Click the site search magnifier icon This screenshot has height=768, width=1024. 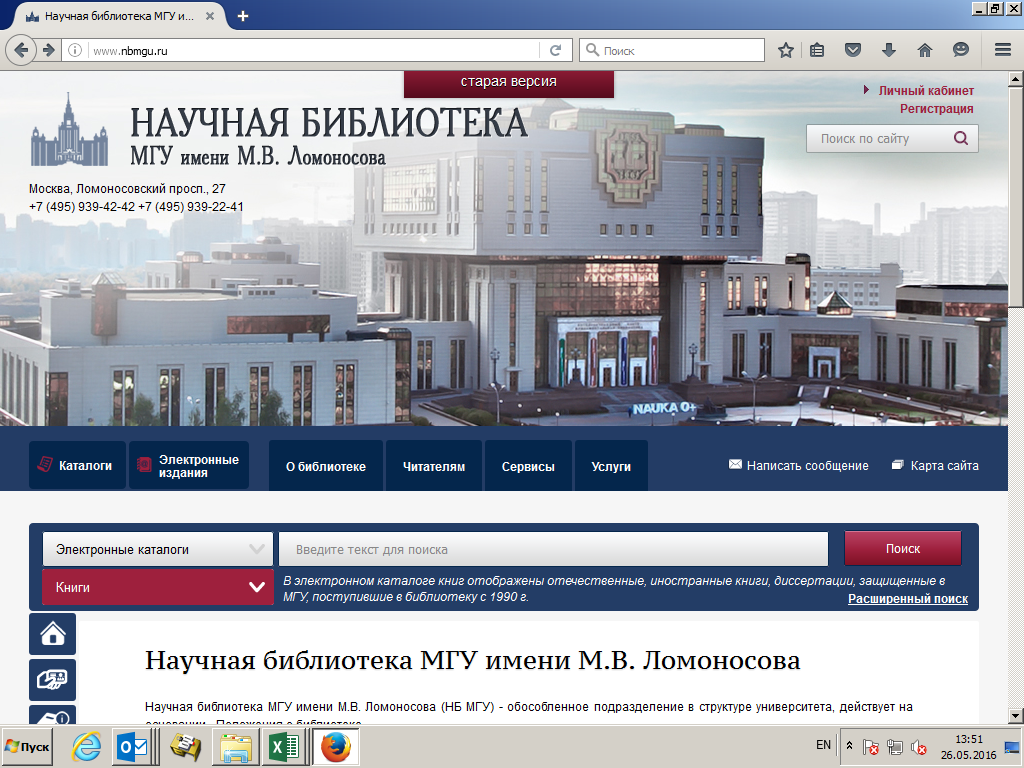tap(961, 138)
